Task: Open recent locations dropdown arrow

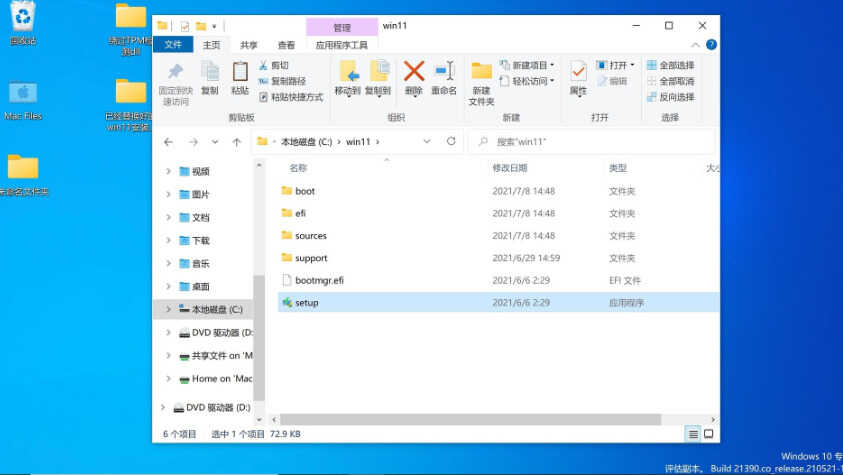Action: [x=215, y=142]
